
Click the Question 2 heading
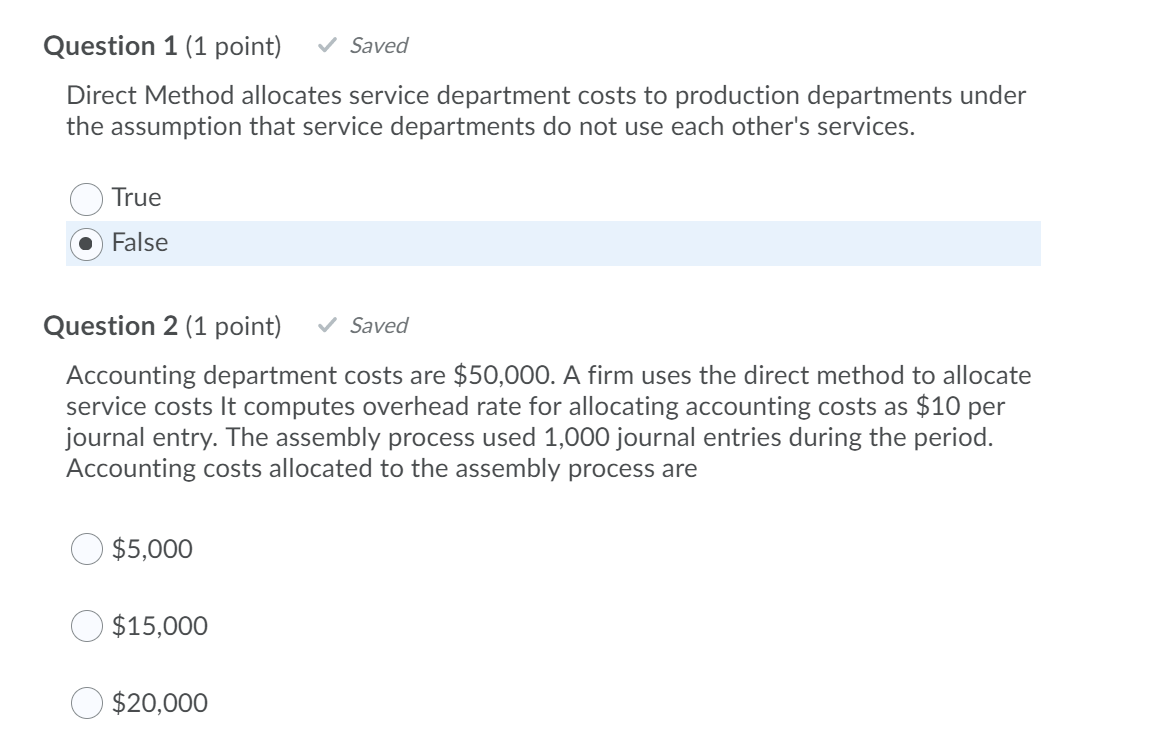tap(113, 325)
